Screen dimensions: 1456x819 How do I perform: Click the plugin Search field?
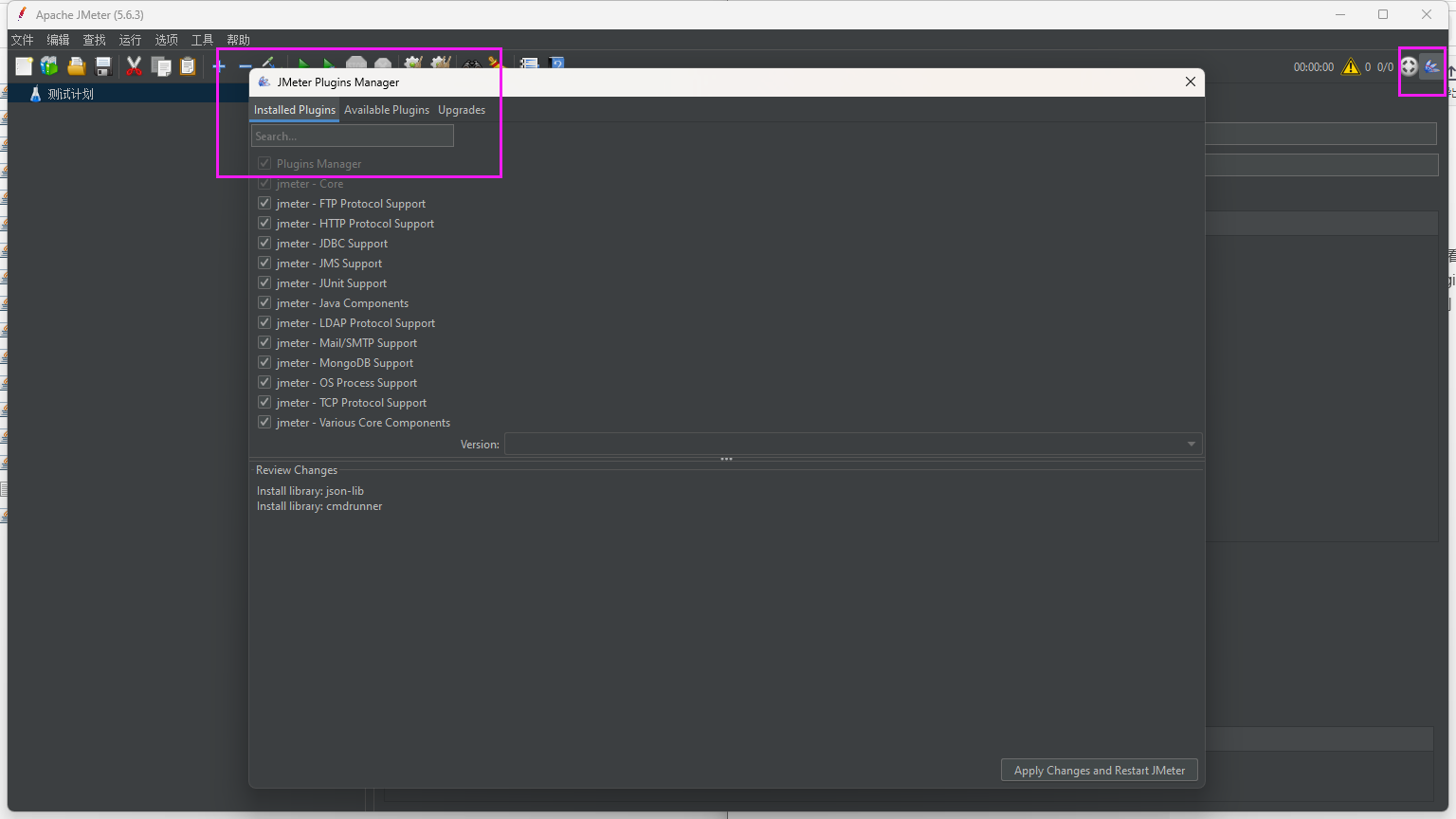click(x=353, y=136)
